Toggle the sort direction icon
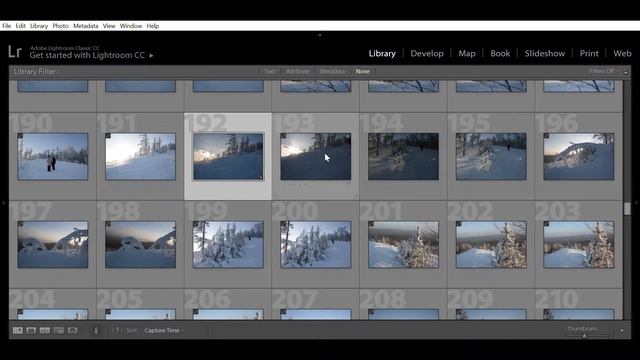This screenshot has width=640, height=360. pyautogui.click(x=117, y=330)
